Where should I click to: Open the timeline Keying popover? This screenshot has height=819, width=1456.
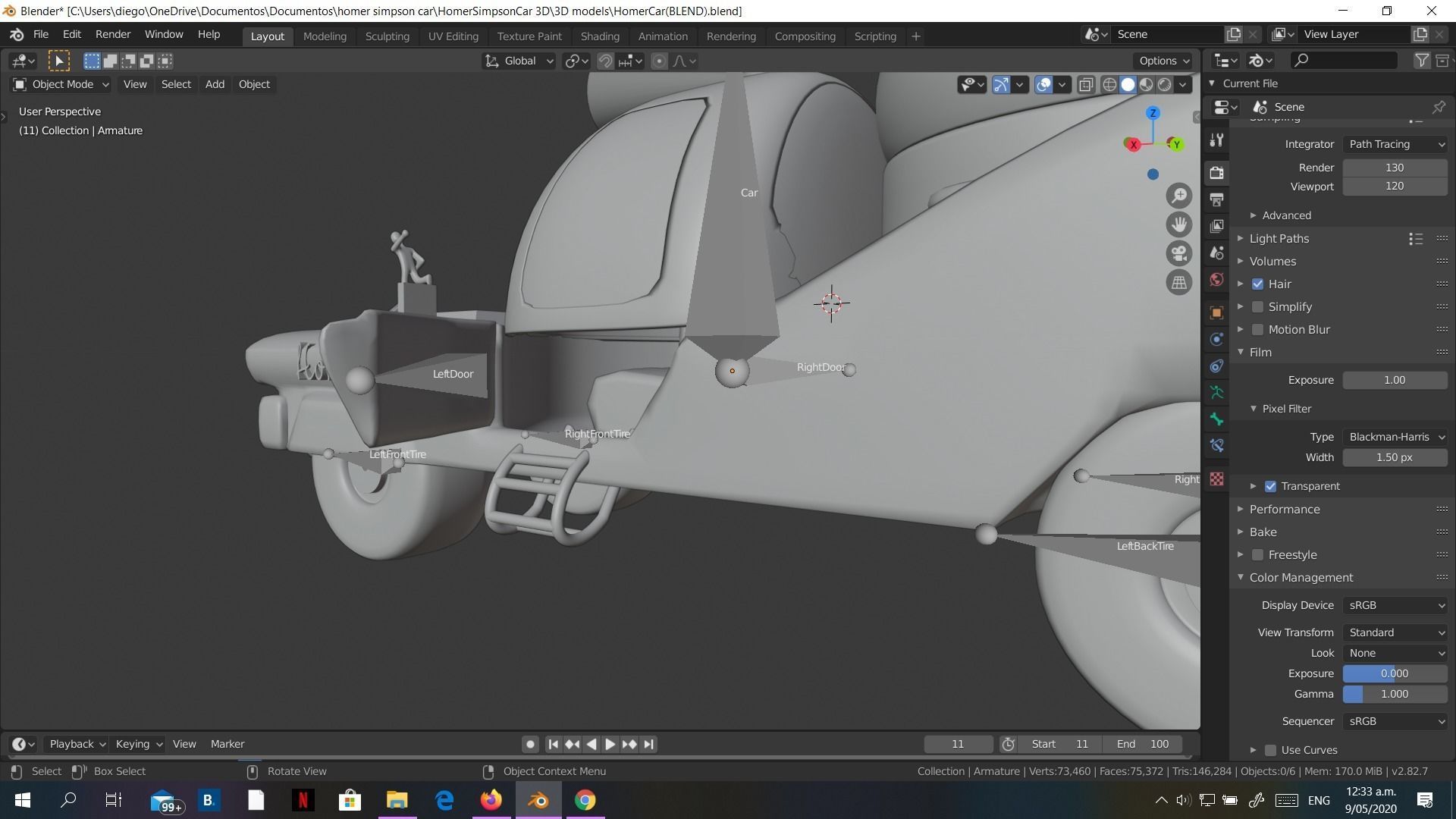(139, 744)
